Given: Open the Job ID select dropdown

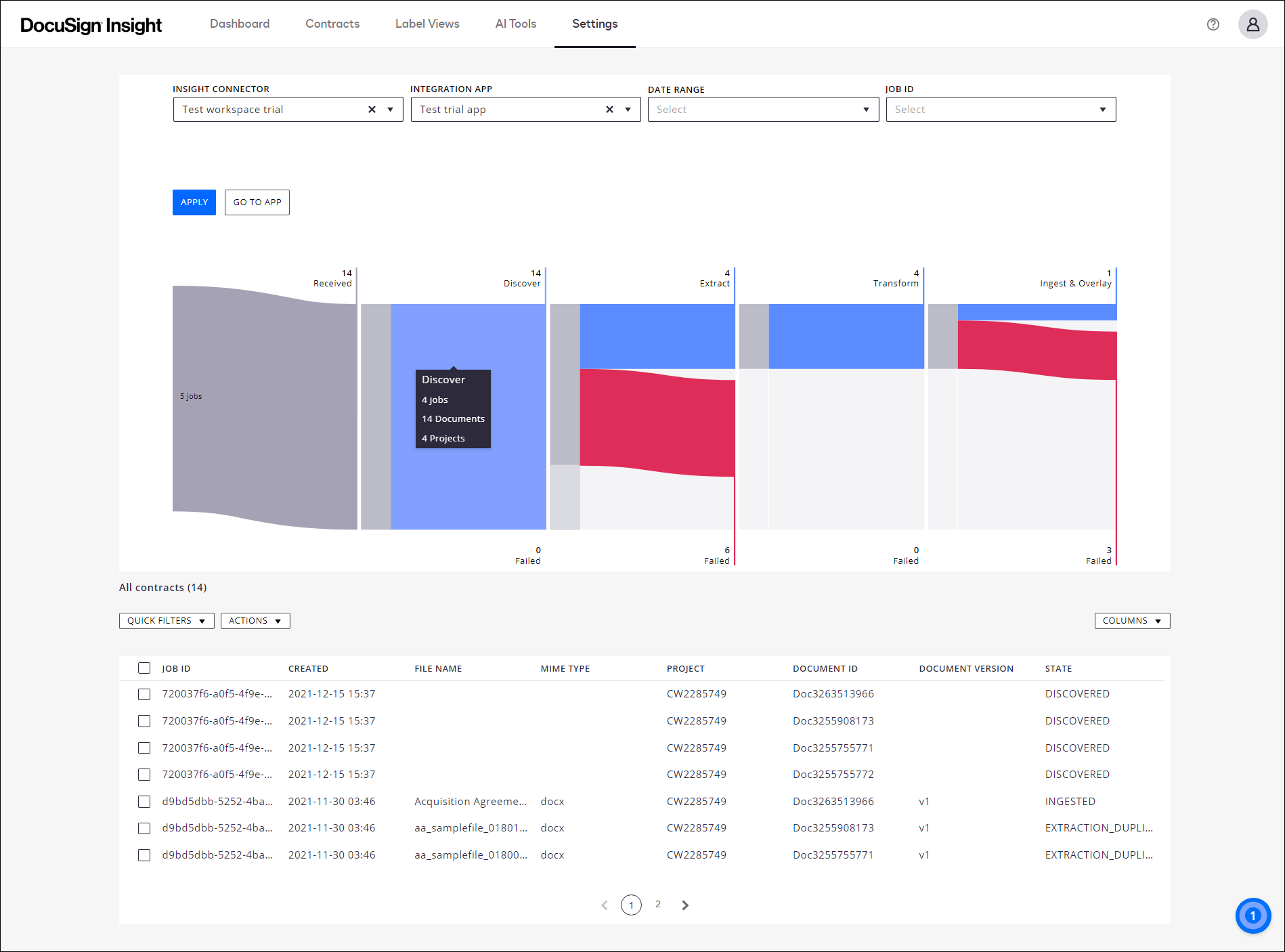Looking at the screenshot, I should (x=1001, y=110).
